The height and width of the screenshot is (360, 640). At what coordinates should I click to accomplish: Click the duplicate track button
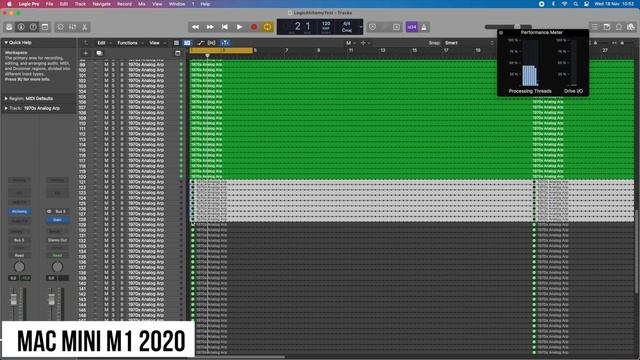coord(99,53)
